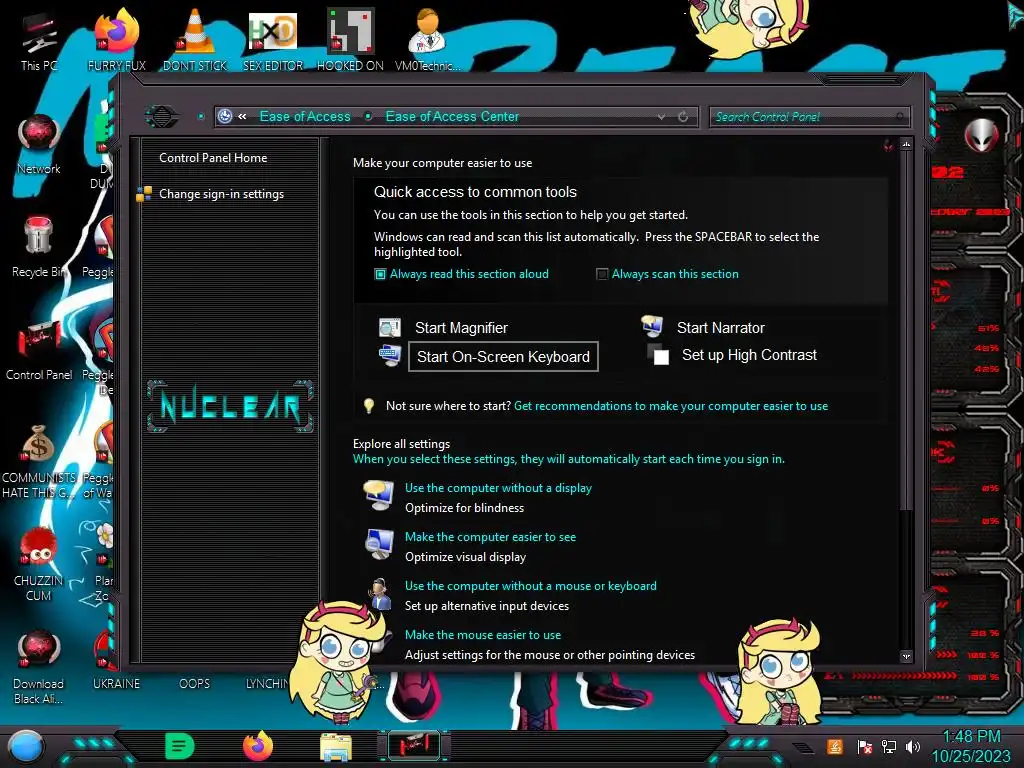Screen dimensions: 1024x768
Task: Click Start Magnifier
Action: pyautogui.click(x=461, y=328)
